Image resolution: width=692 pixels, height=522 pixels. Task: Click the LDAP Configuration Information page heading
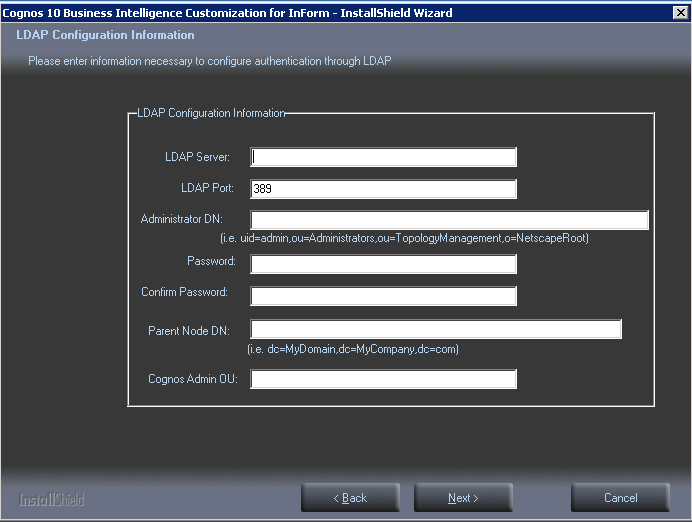point(105,35)
